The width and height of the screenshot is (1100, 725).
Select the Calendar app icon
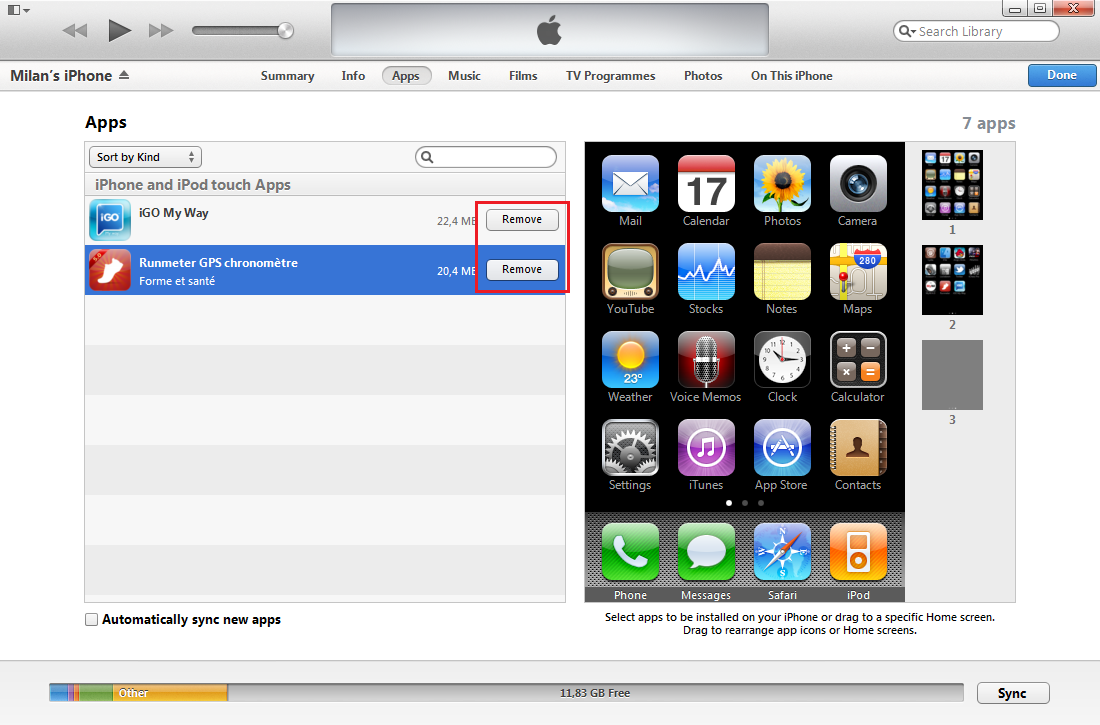(706, 184)
